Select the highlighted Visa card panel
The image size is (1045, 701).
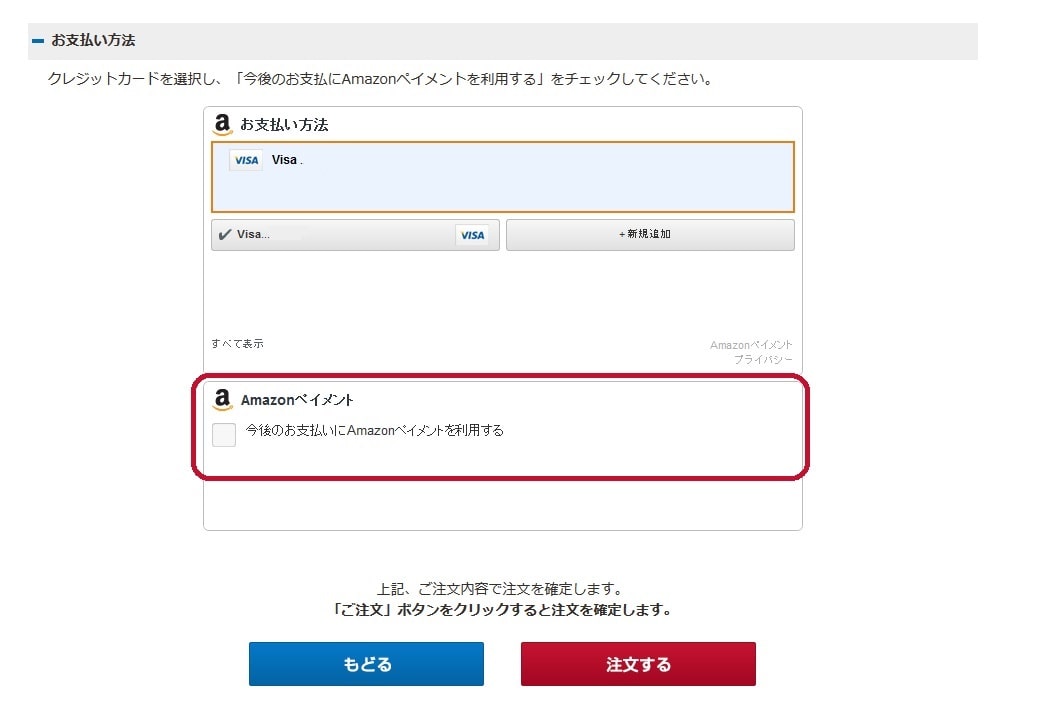point(503,177)
